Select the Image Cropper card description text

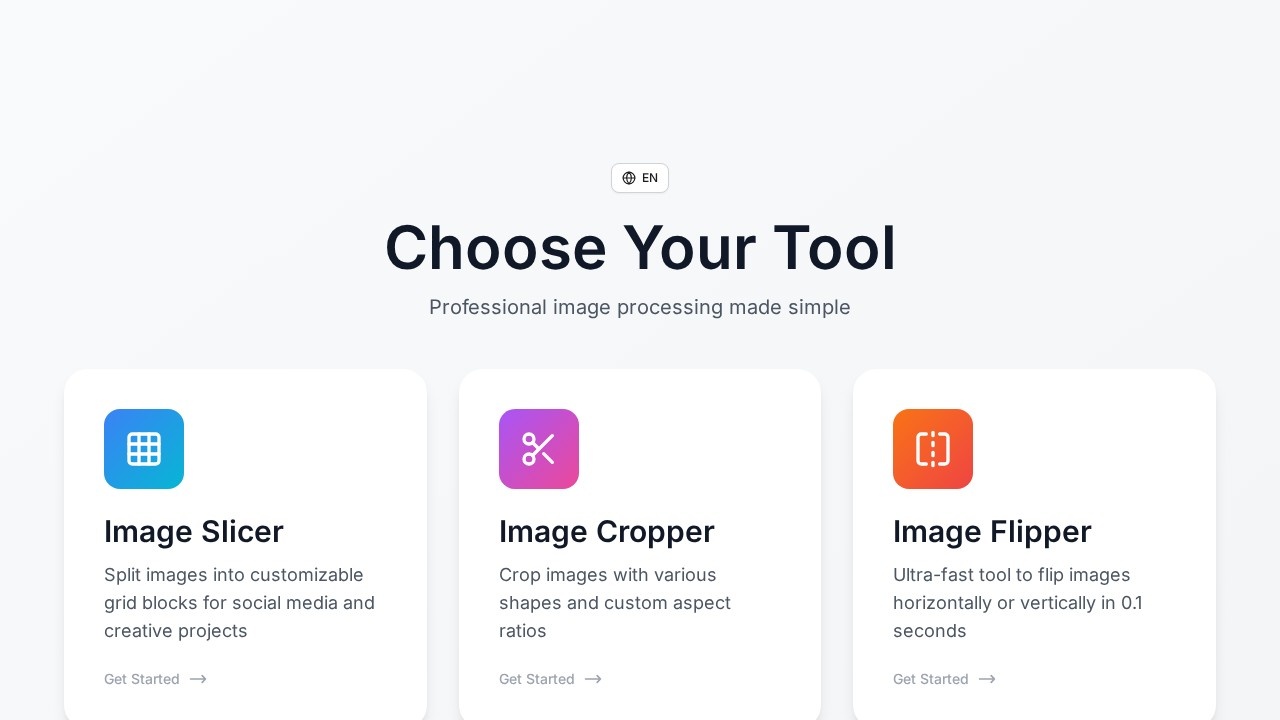coord(615,603)
